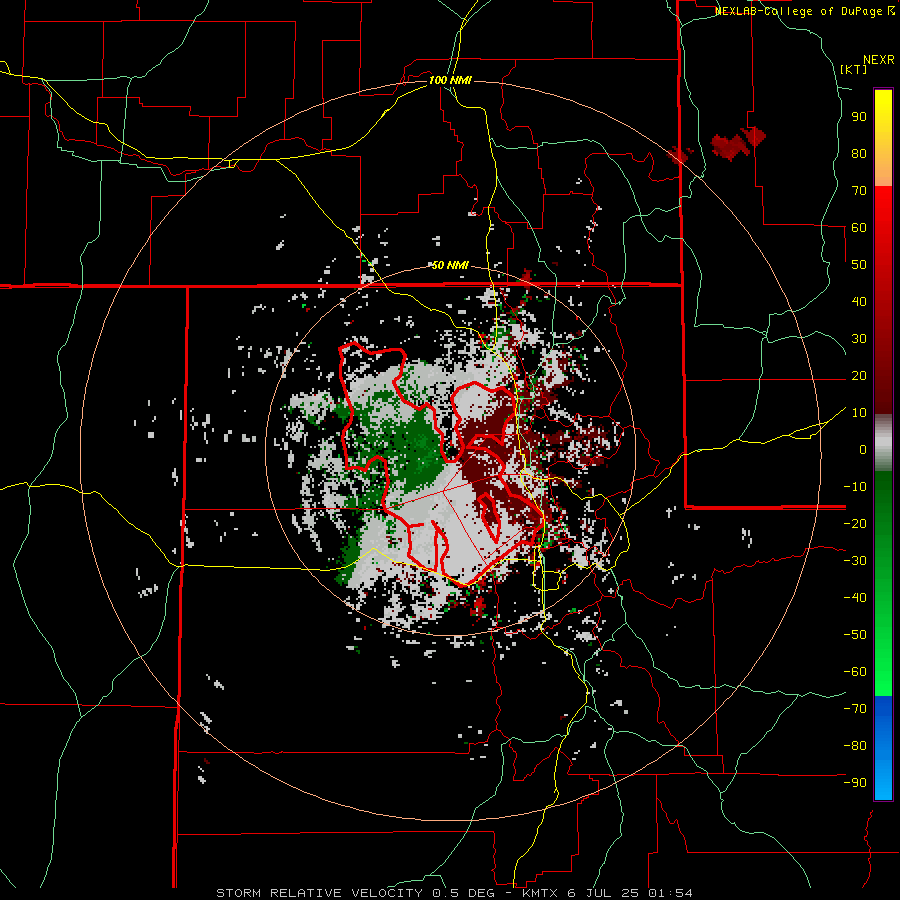Click the 30 value on the velocity scale
The image size is (900, 900).
point(859,339)
